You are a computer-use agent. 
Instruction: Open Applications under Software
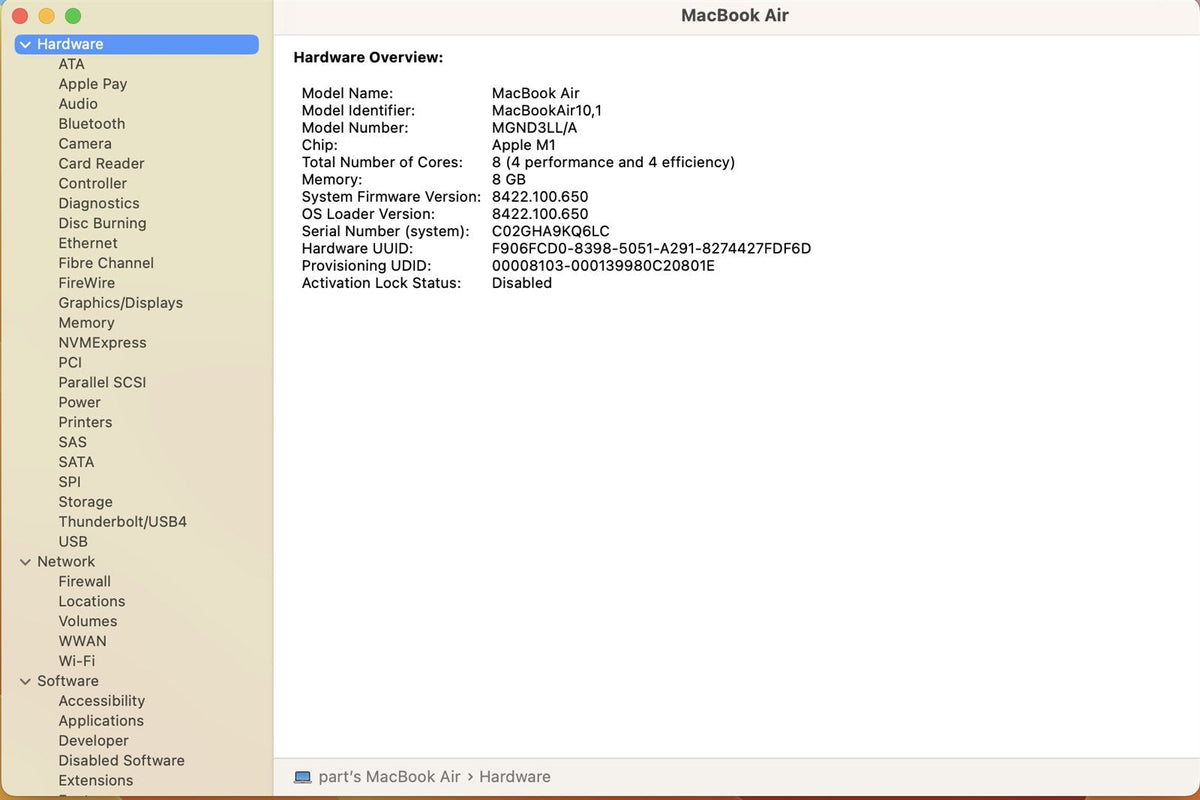click(101, 721)
